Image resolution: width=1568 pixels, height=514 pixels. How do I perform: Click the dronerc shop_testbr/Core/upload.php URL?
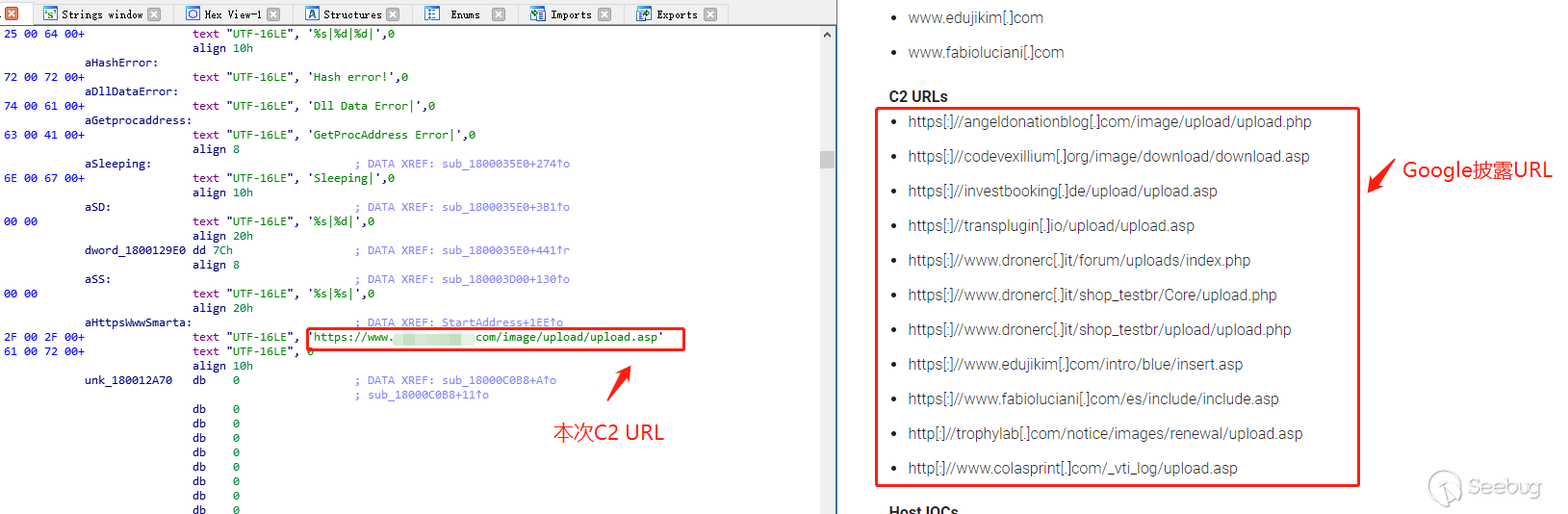[x=1092, y=295]
